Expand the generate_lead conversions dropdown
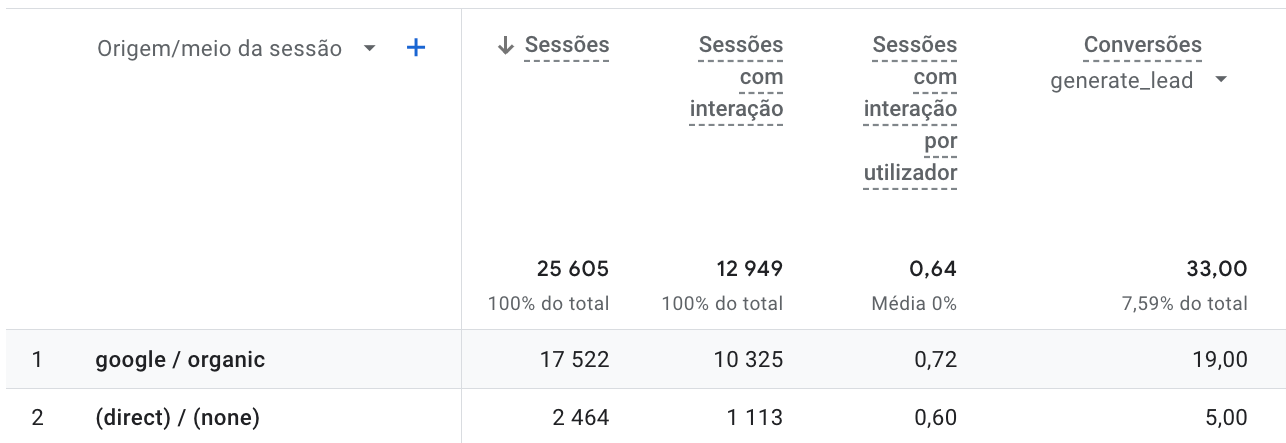This screenshot has width=1286, height=443. (1220, 81)
